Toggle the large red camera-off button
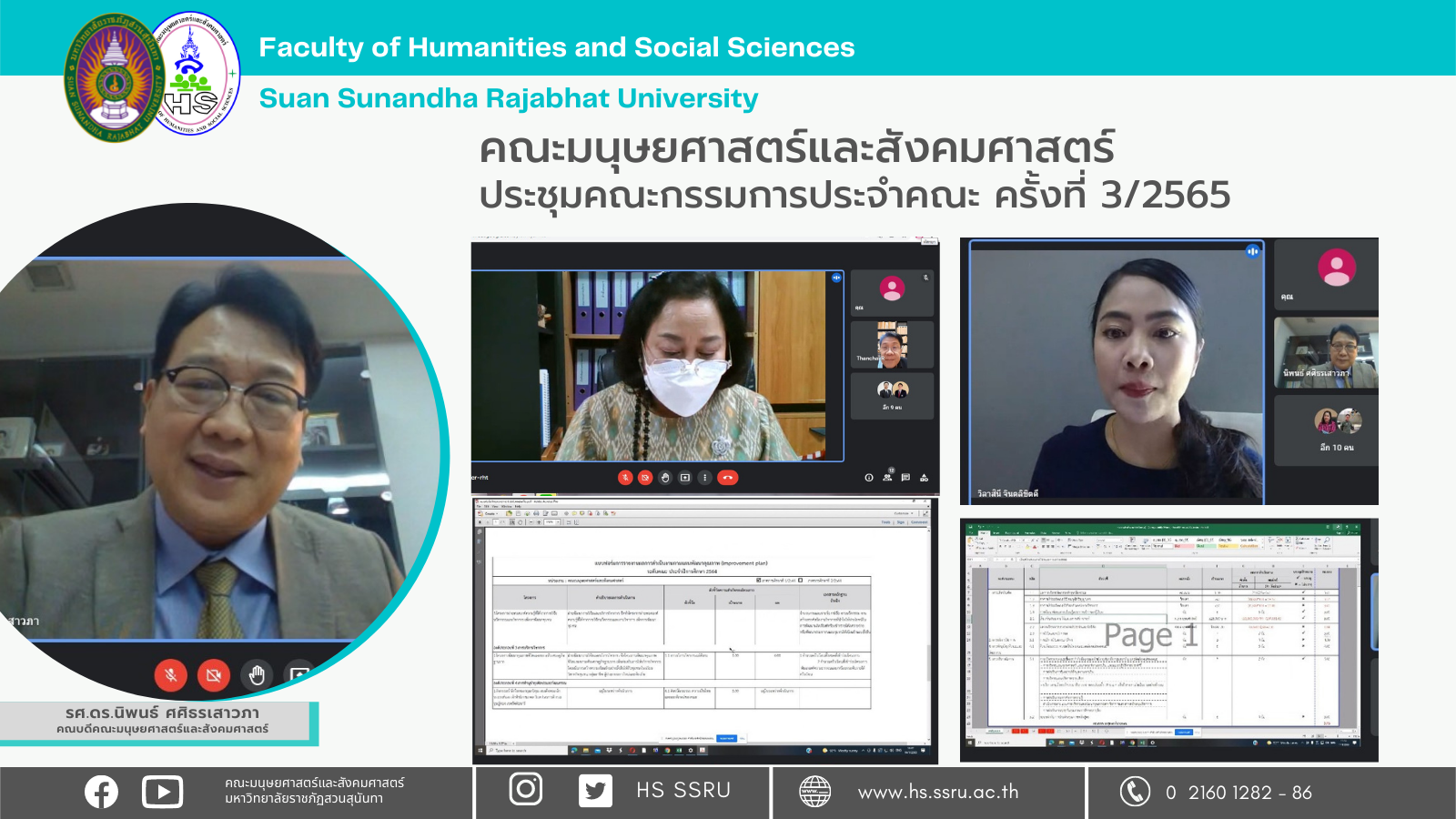The height and width of the screenshot is (819, 1456). coord(214,675)
